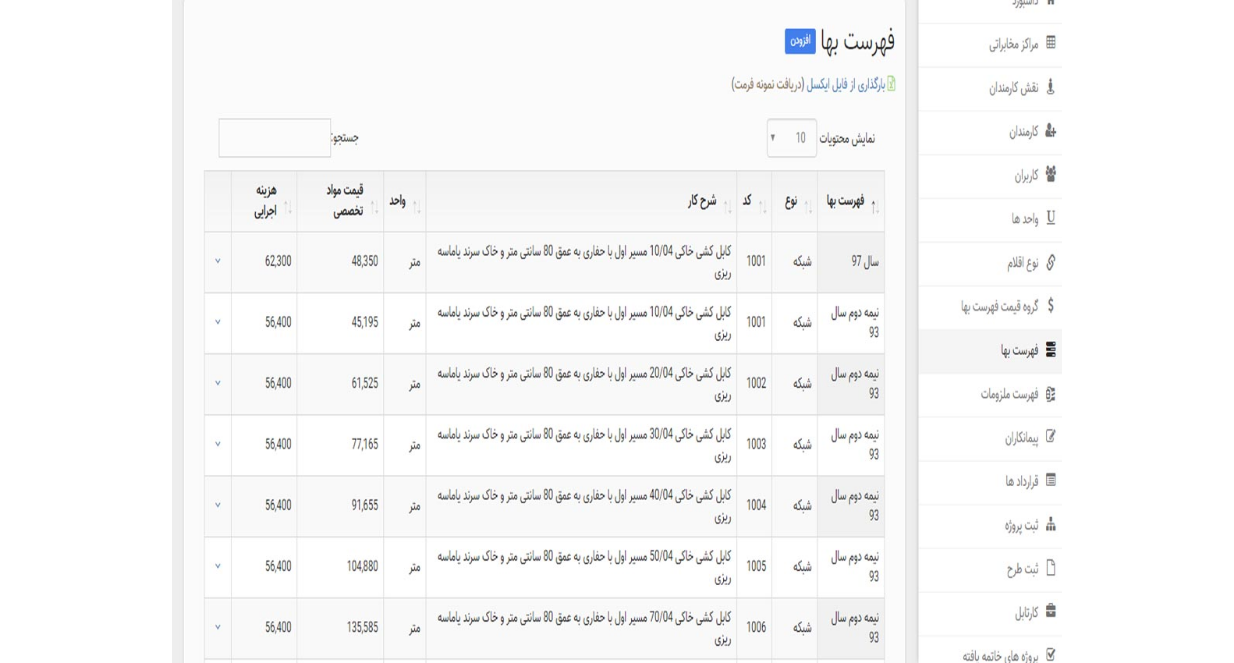The width and height of the screenshot is (1234, 663).
Task: Sort by فهرست بها column header
Action: point(851,201)
